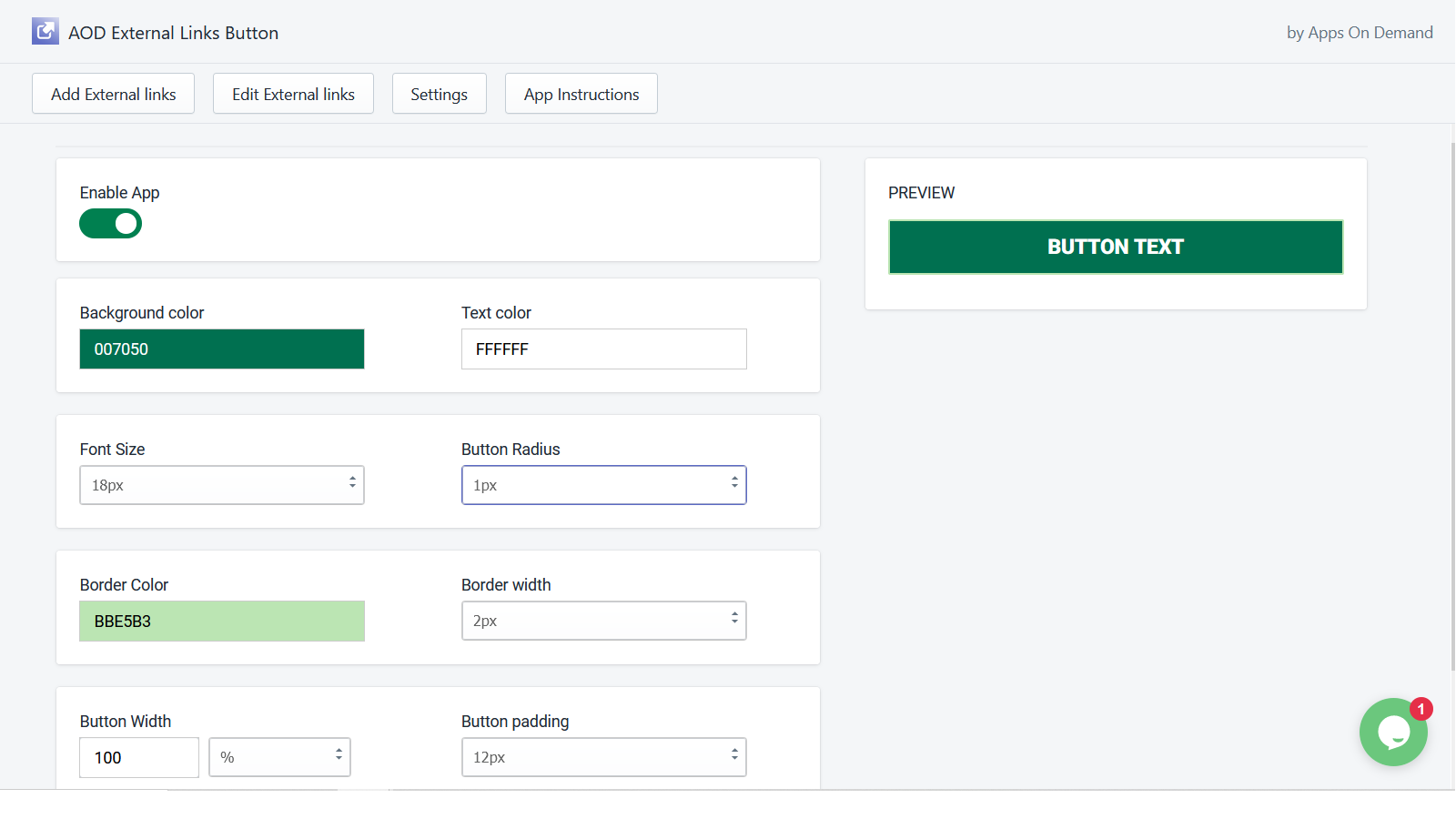Viewport: 1456px width, 819px height.
Task: Click the BUTTON TEXT preview button
Action: click(x=1116, y=247)
